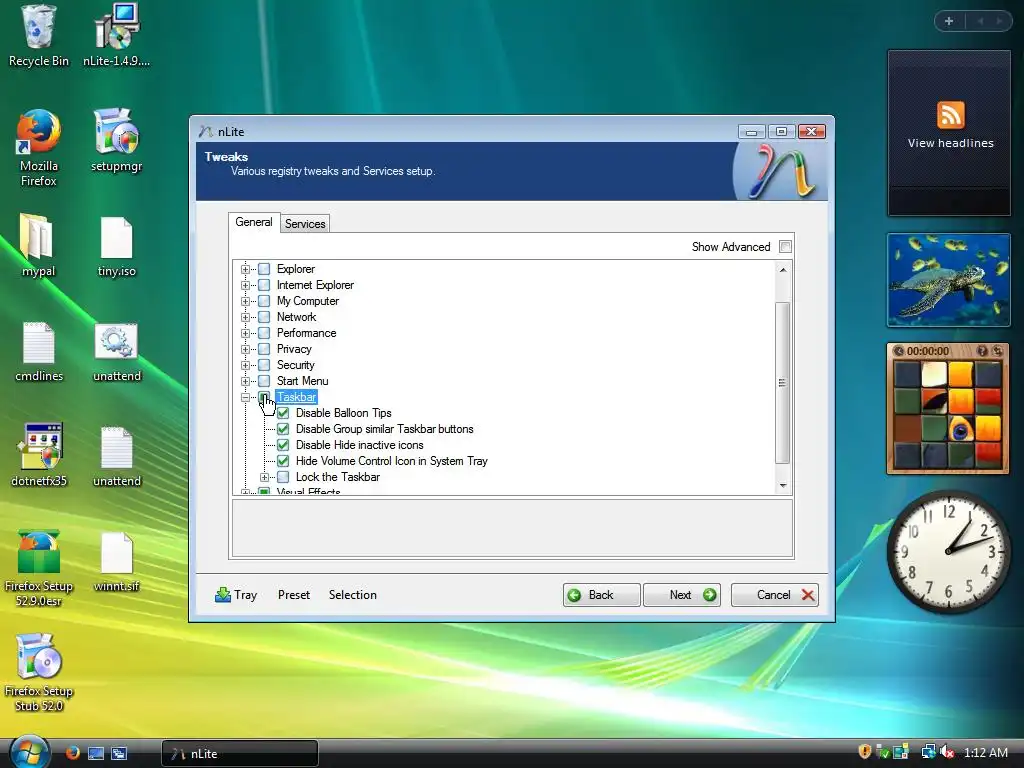1024x768 pixels.
Task: Expand the Privacy tree node
Action: tap(246, 349)
